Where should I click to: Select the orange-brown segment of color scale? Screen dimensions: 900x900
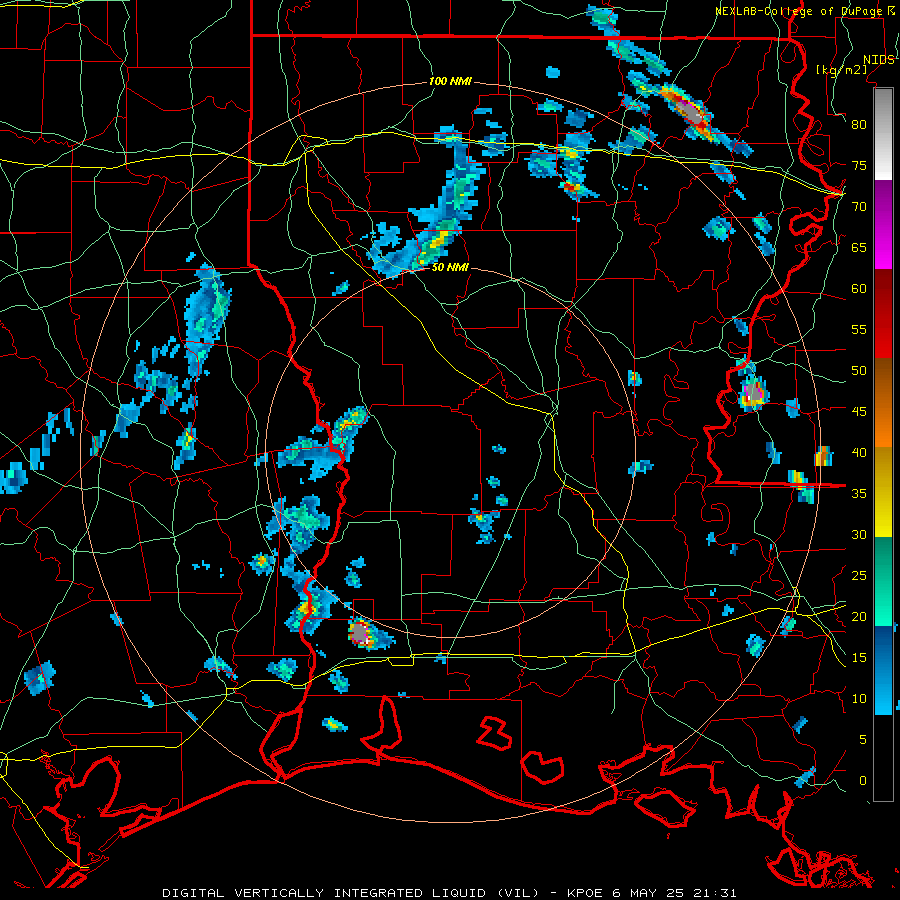(x=883, y=403)
